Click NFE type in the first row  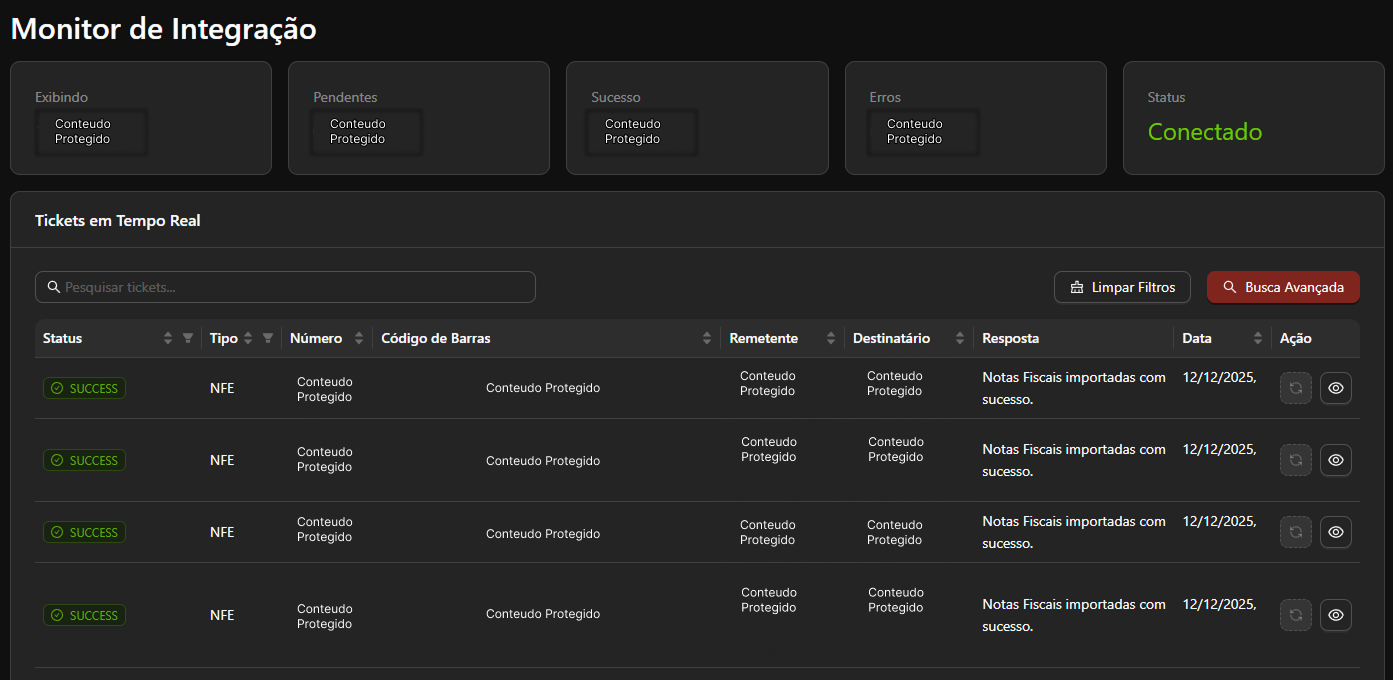click(222, 388)
